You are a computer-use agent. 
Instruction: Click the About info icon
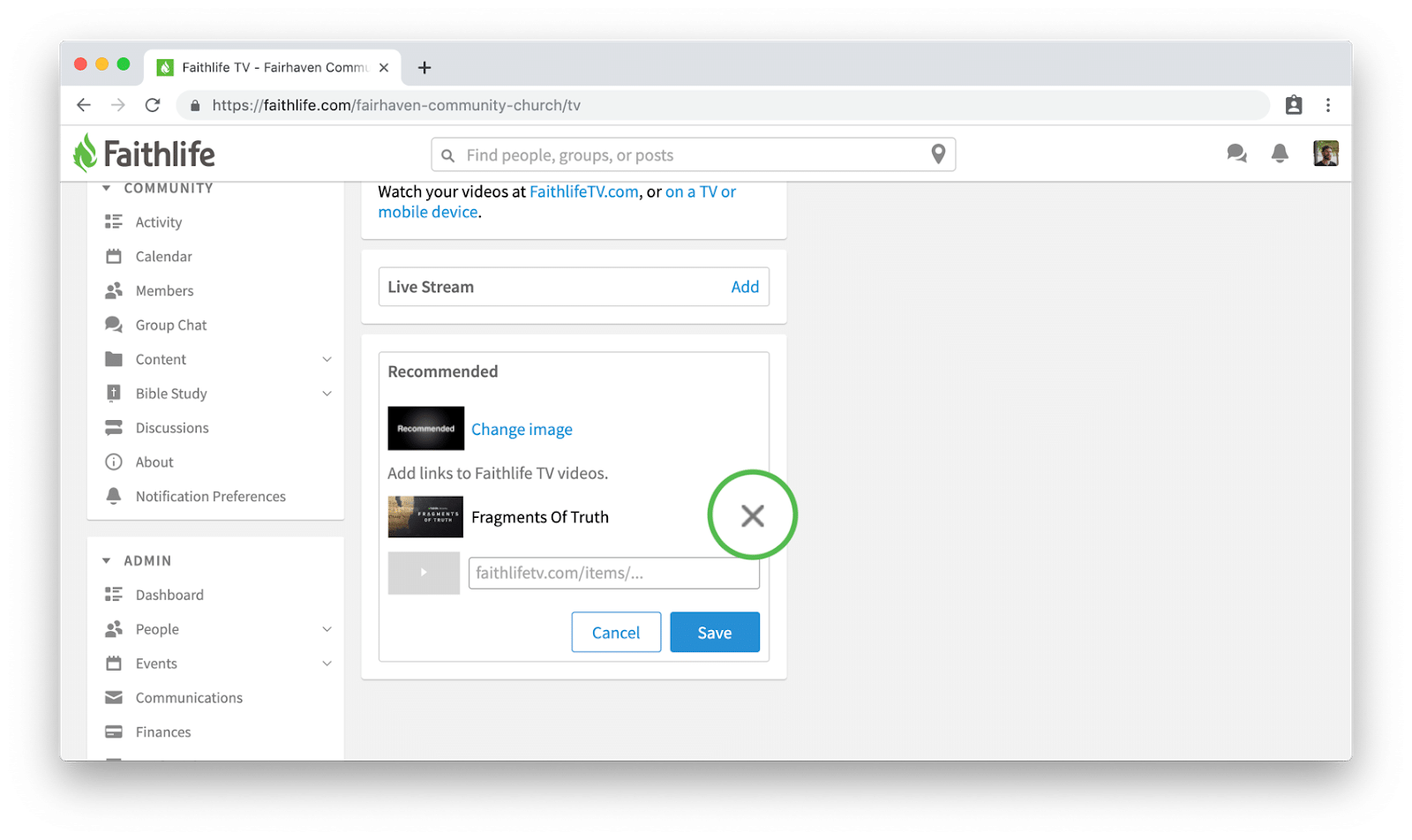(x=114, y=462)
